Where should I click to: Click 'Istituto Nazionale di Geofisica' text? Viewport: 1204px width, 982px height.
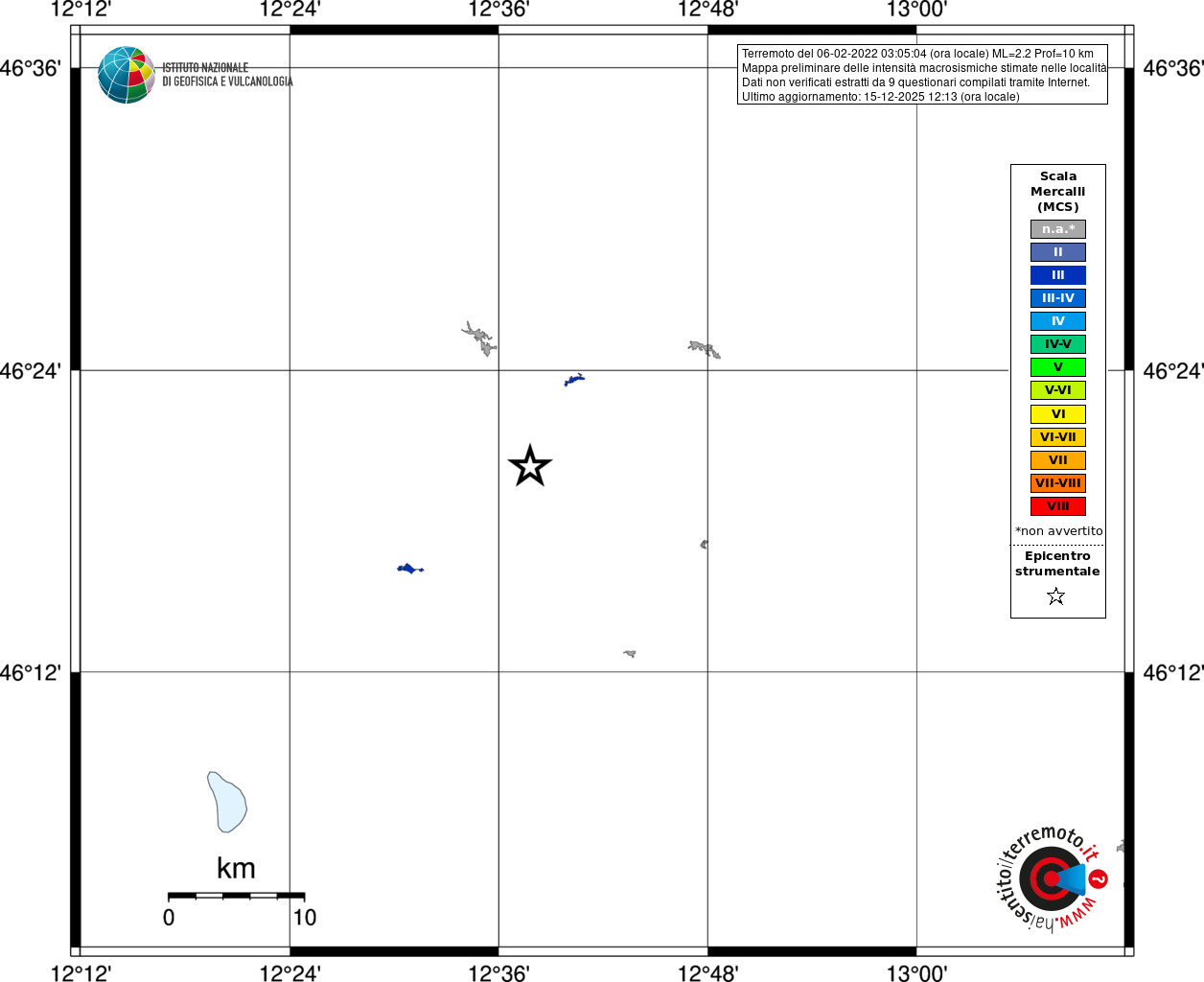227,75
